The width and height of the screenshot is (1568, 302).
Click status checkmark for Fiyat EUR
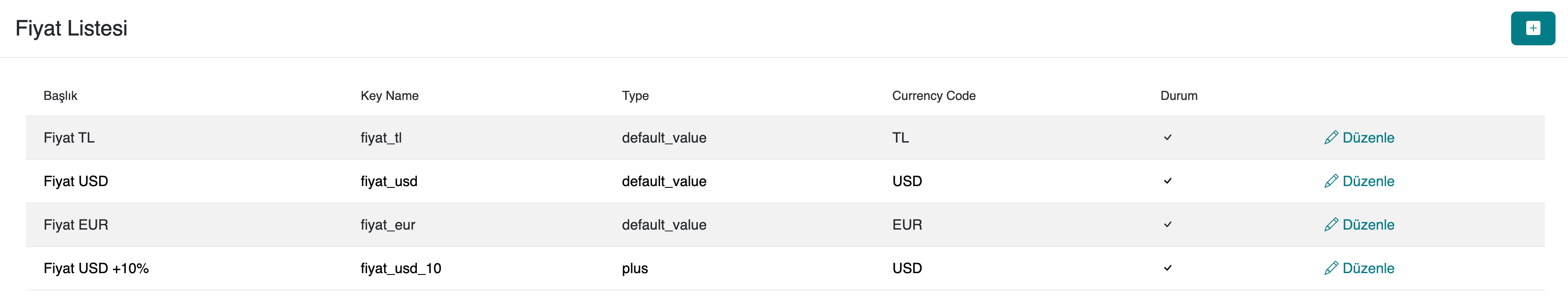tap(1168, 225)
